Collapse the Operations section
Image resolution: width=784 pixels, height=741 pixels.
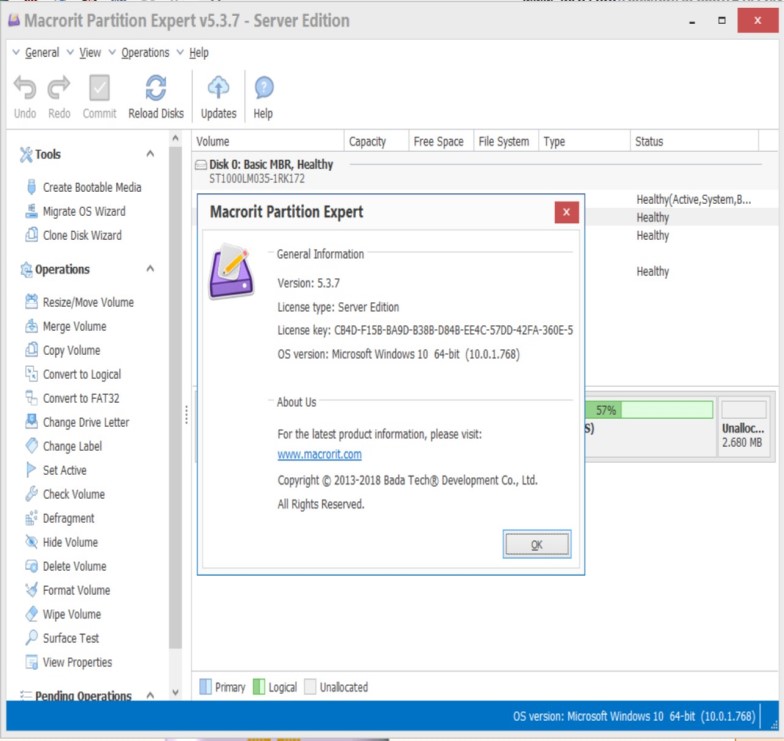click(x=150, y=269)
